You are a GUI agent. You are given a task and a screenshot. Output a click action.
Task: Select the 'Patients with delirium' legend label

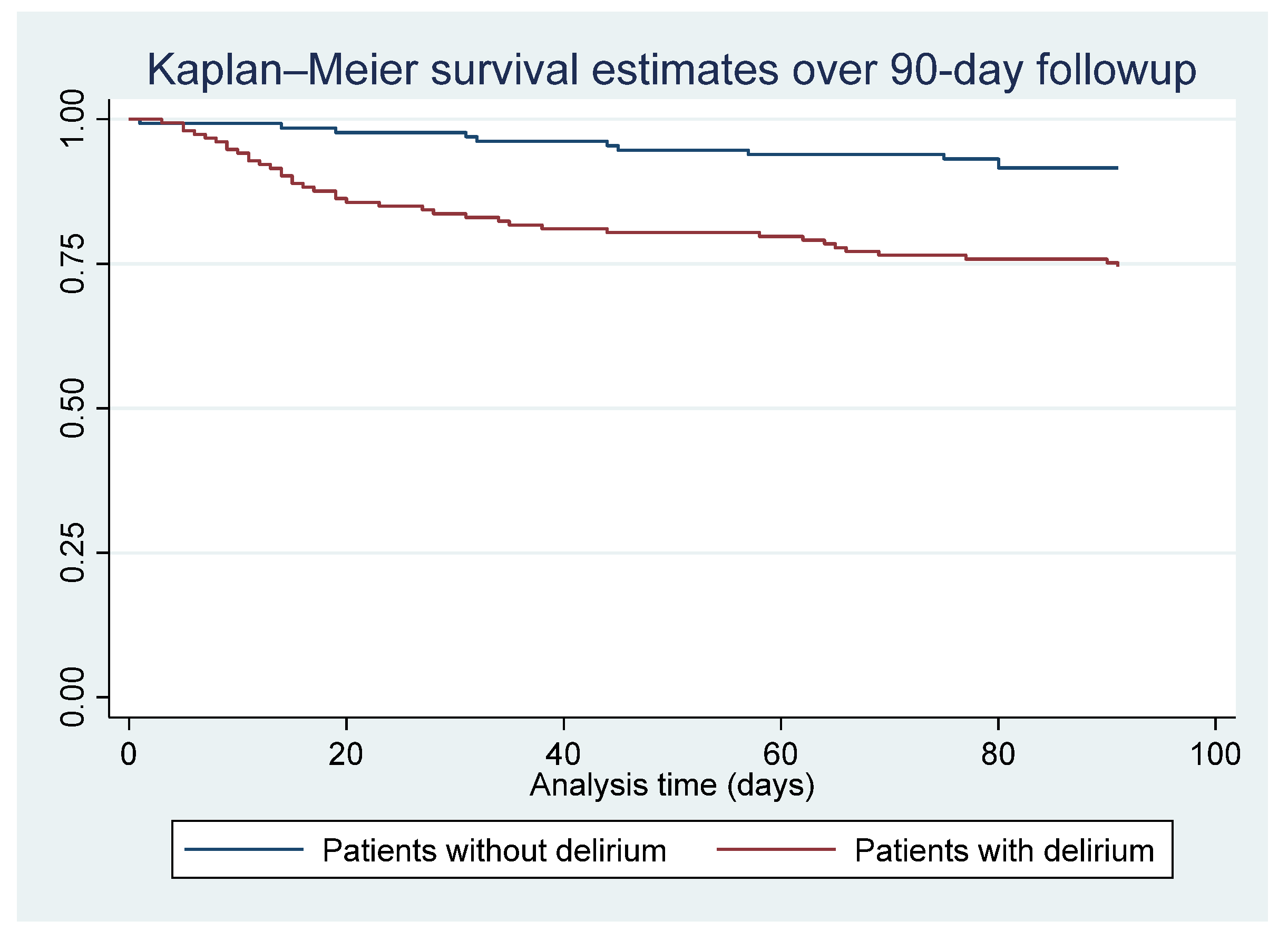(1004, 851)
